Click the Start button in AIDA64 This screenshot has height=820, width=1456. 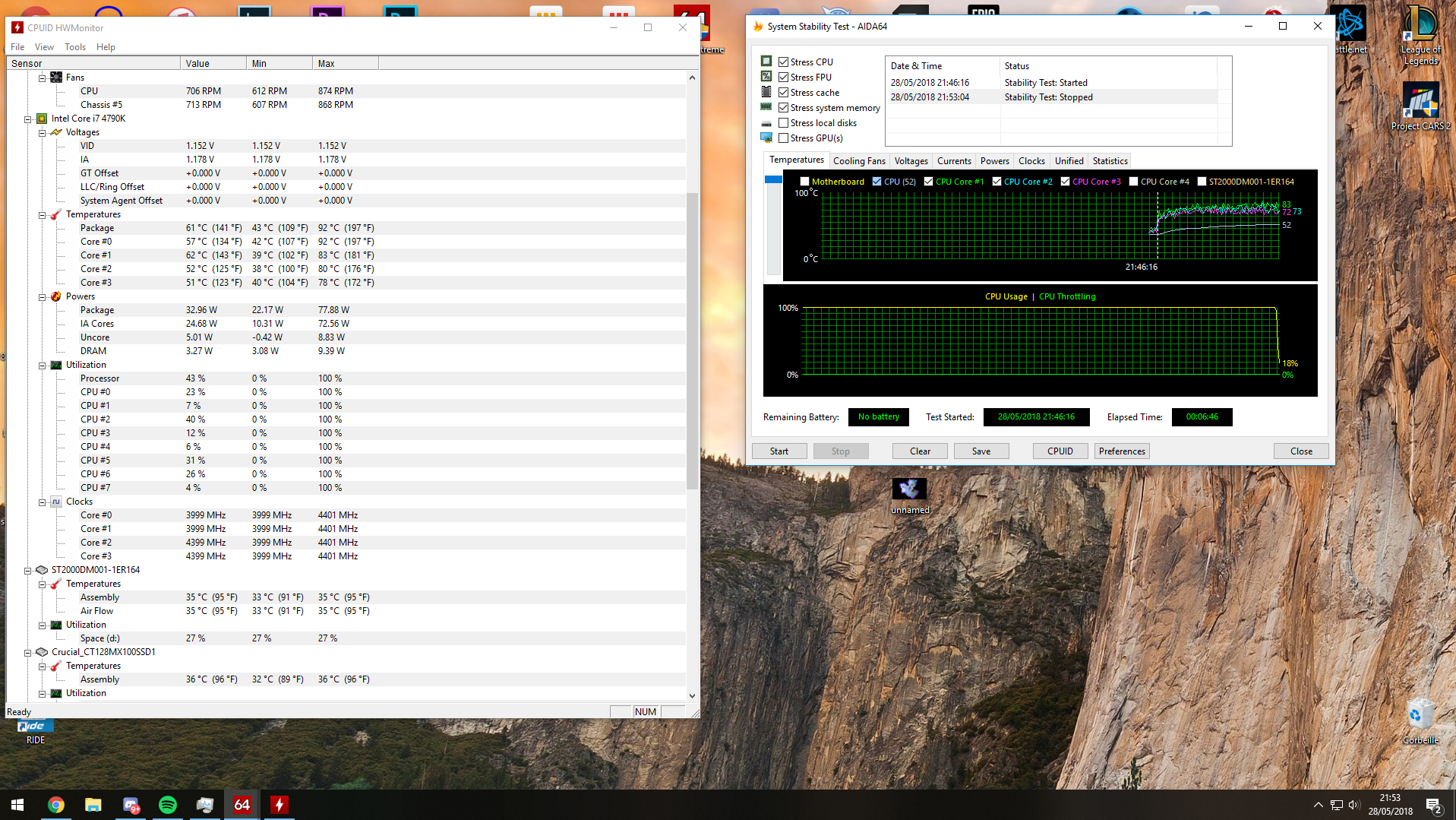pyautogui.click(x=779, y=451)
